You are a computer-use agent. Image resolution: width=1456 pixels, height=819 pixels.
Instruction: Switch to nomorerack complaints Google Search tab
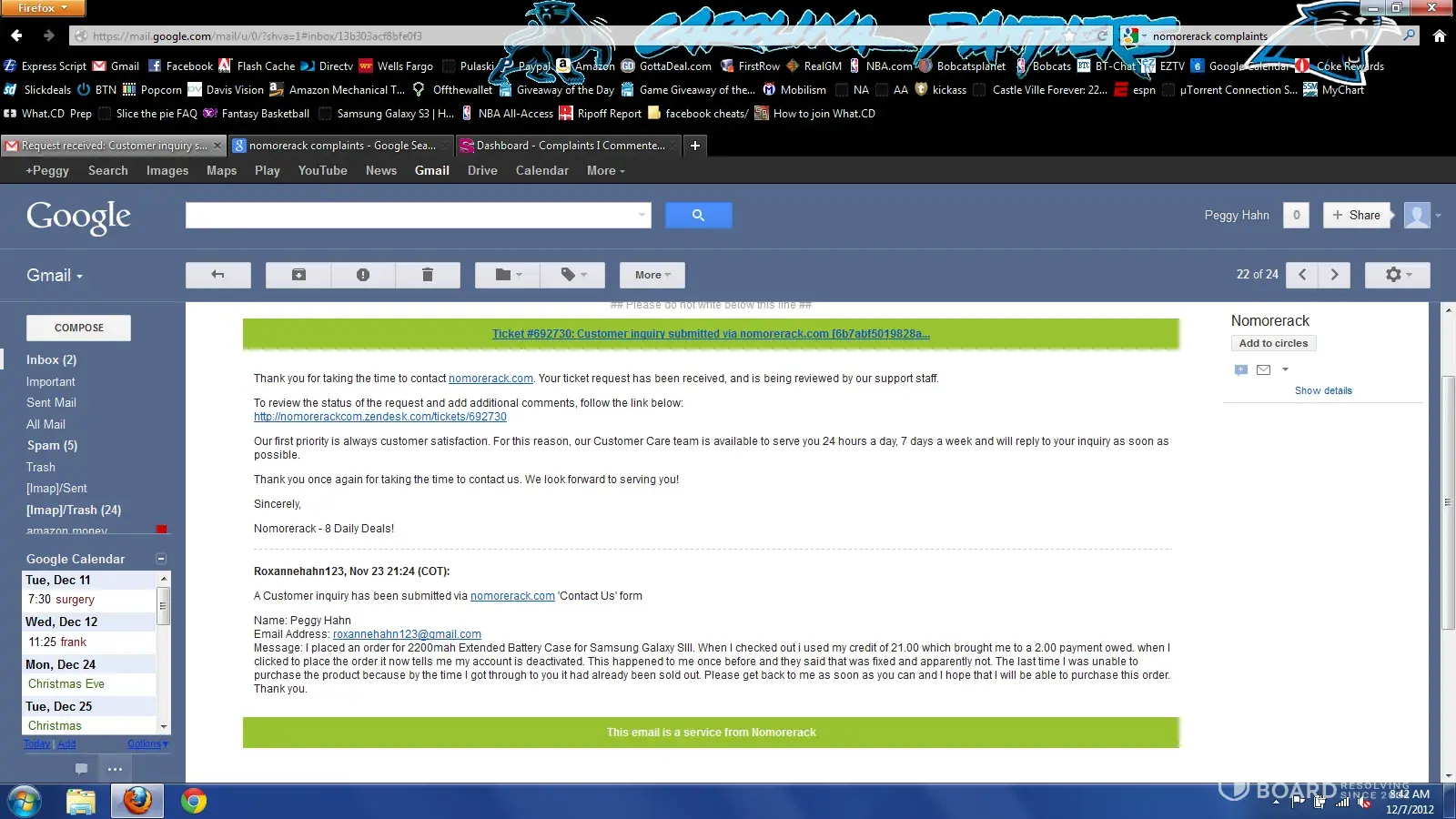(x=340, y=146)
